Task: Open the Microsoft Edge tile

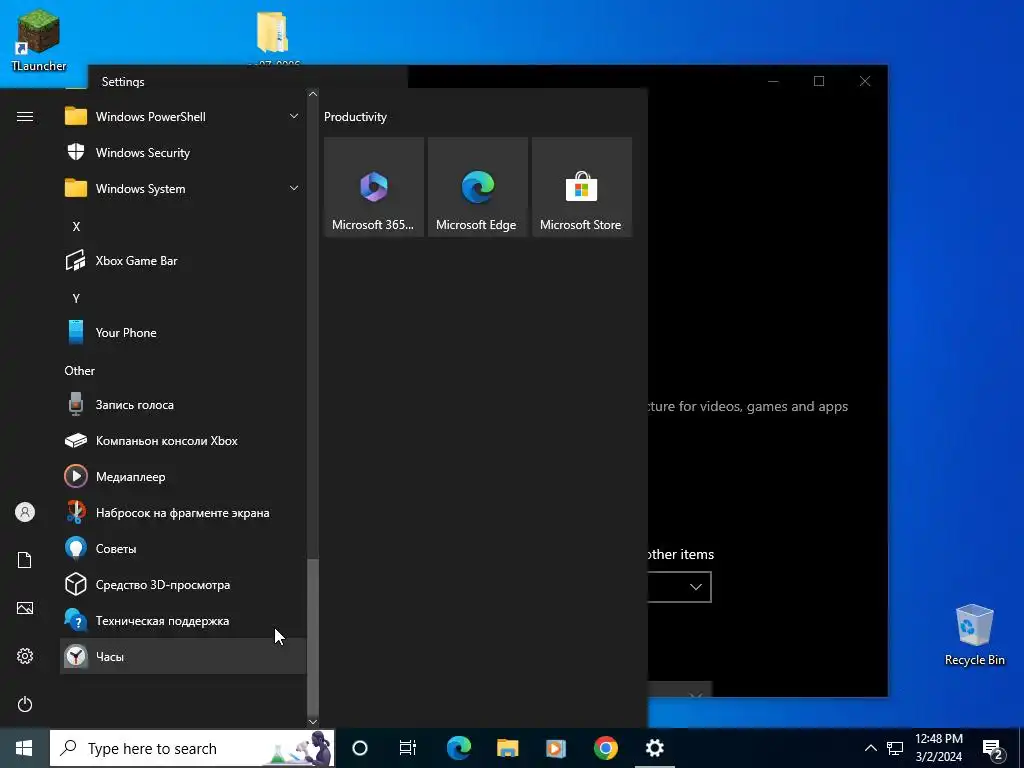Action: tap(477, 187)
